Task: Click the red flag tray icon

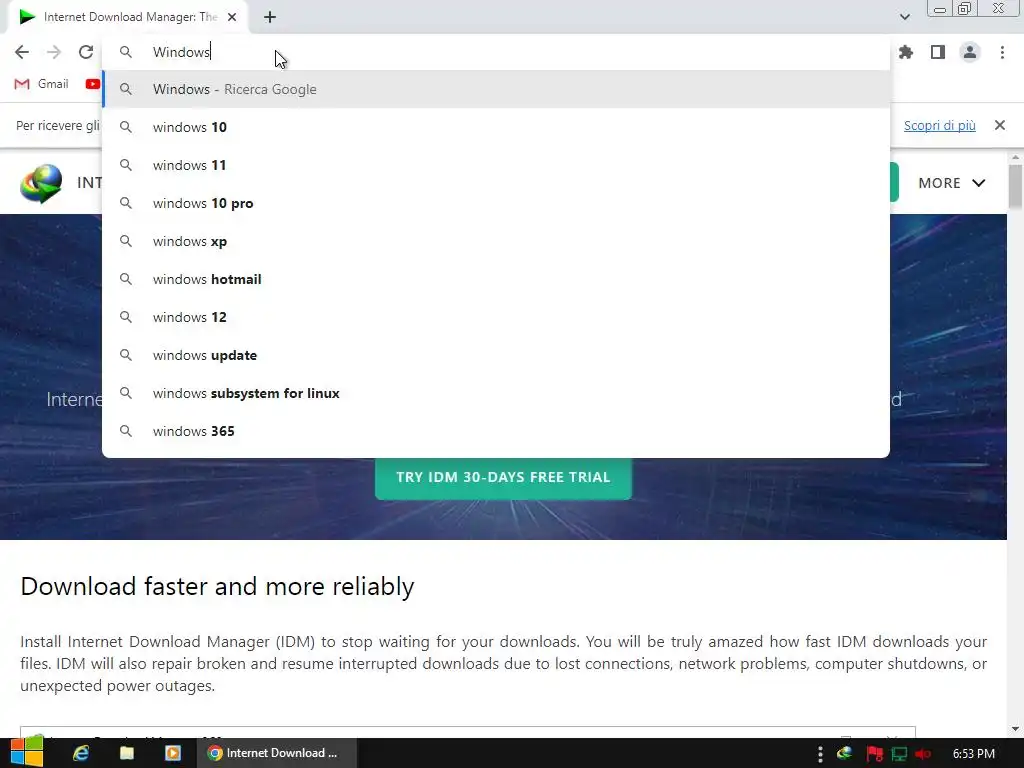Action: (874, 754)
